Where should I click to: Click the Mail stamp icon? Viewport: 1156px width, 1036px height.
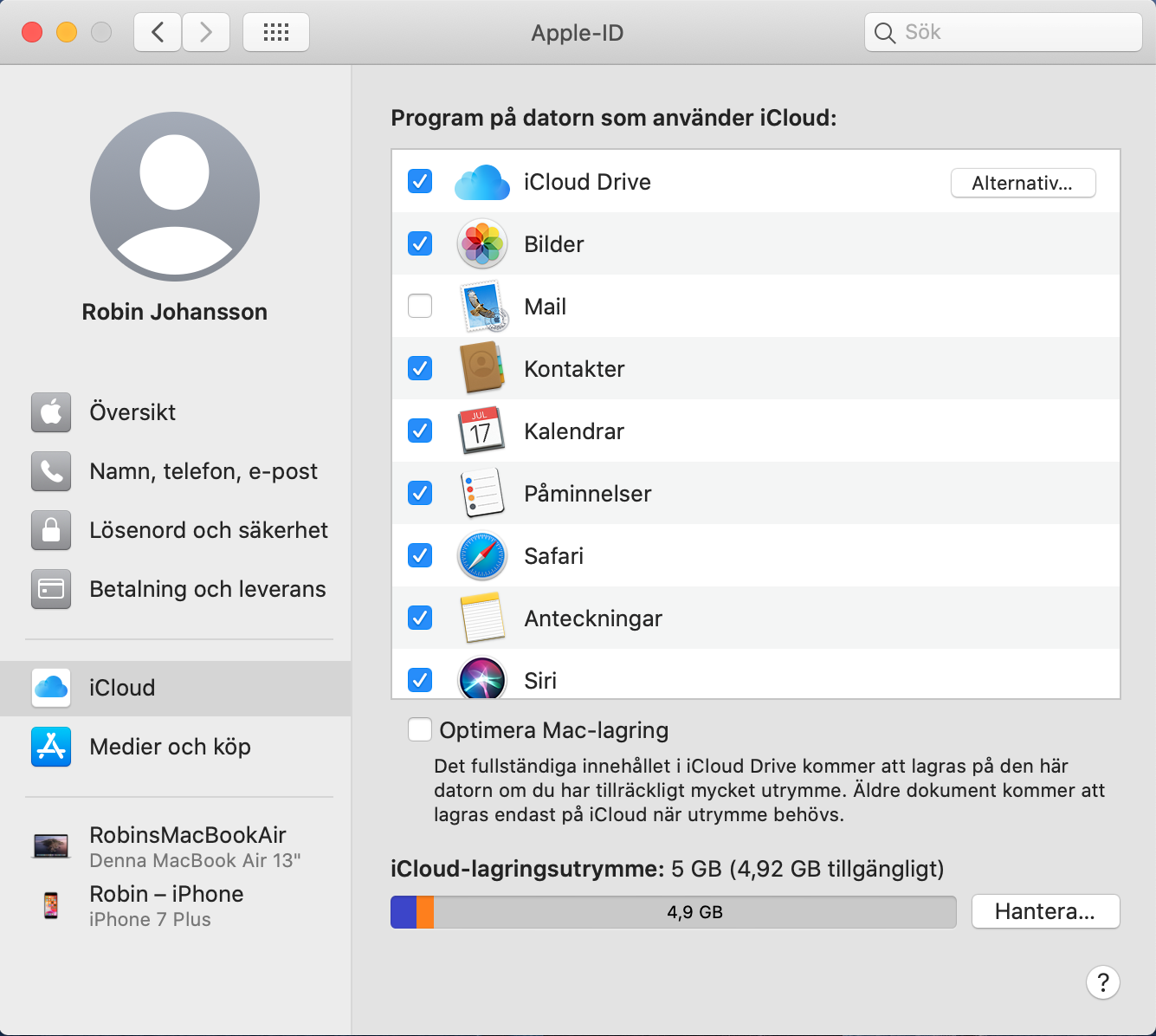(x=482, y=307)
